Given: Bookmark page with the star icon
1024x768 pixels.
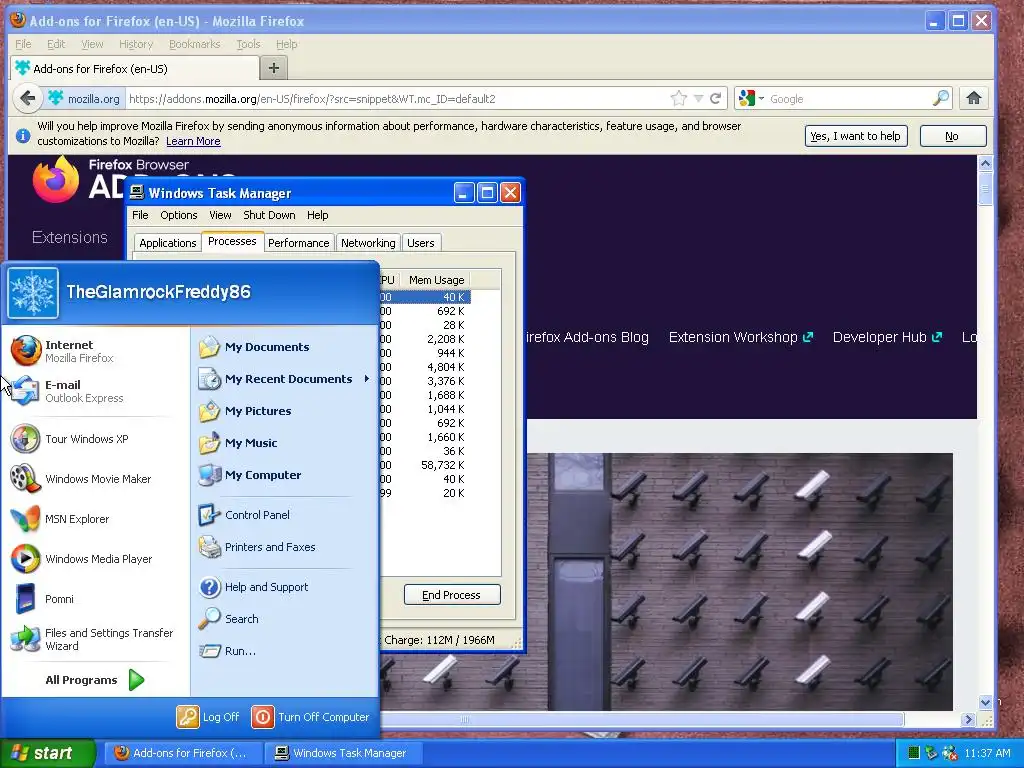Looking at the screenshot, I should coord(679,99).
